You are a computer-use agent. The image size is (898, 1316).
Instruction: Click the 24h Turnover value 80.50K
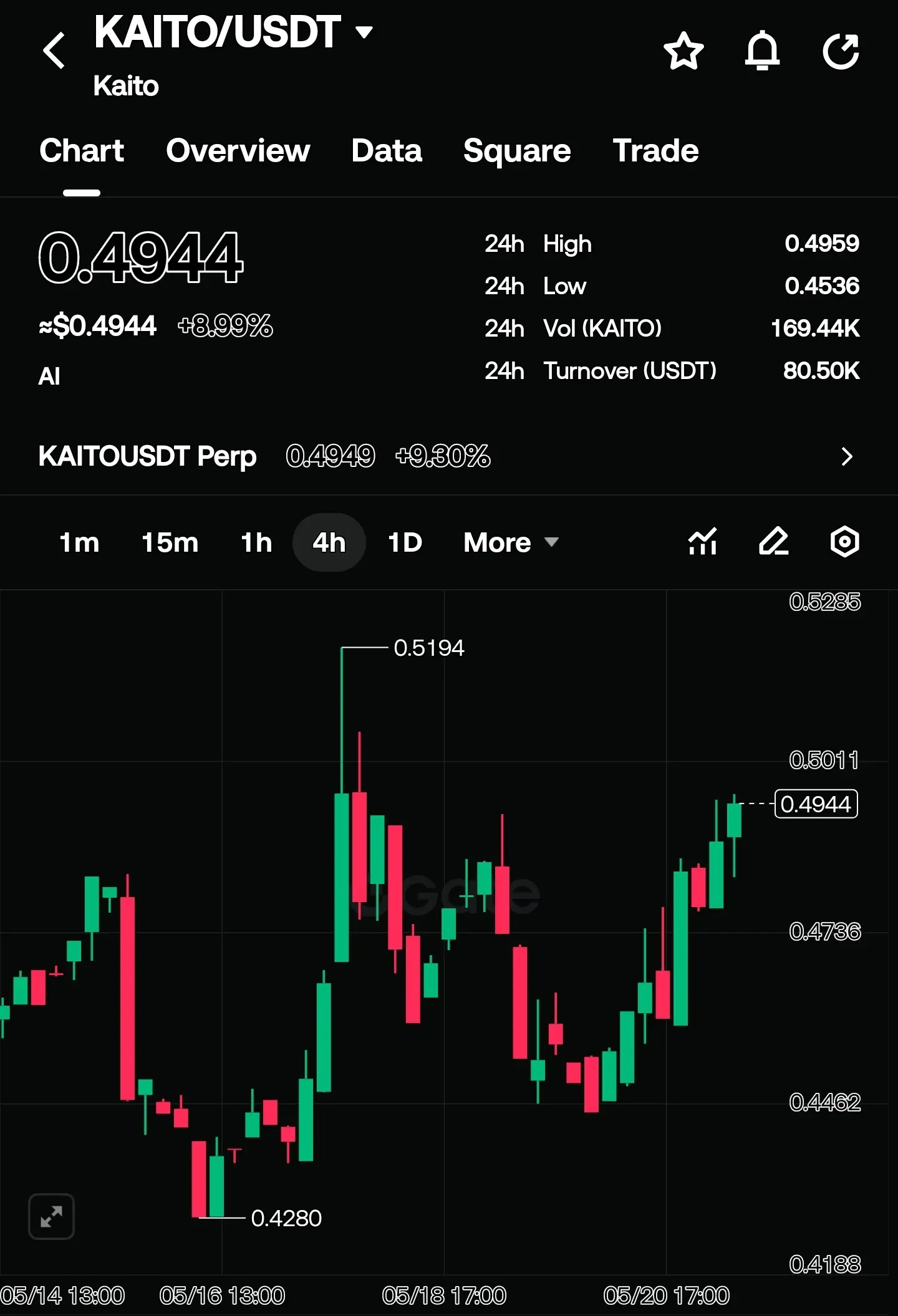click(x=821, y=371)
